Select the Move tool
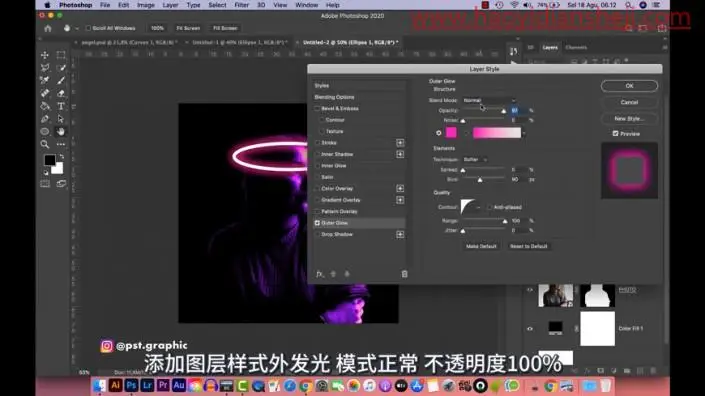The image size is (705, 396). coord(45,55)
